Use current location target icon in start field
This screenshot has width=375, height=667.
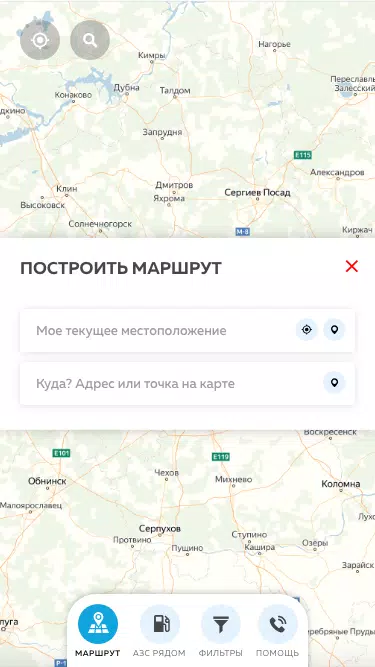pos(307,330)
